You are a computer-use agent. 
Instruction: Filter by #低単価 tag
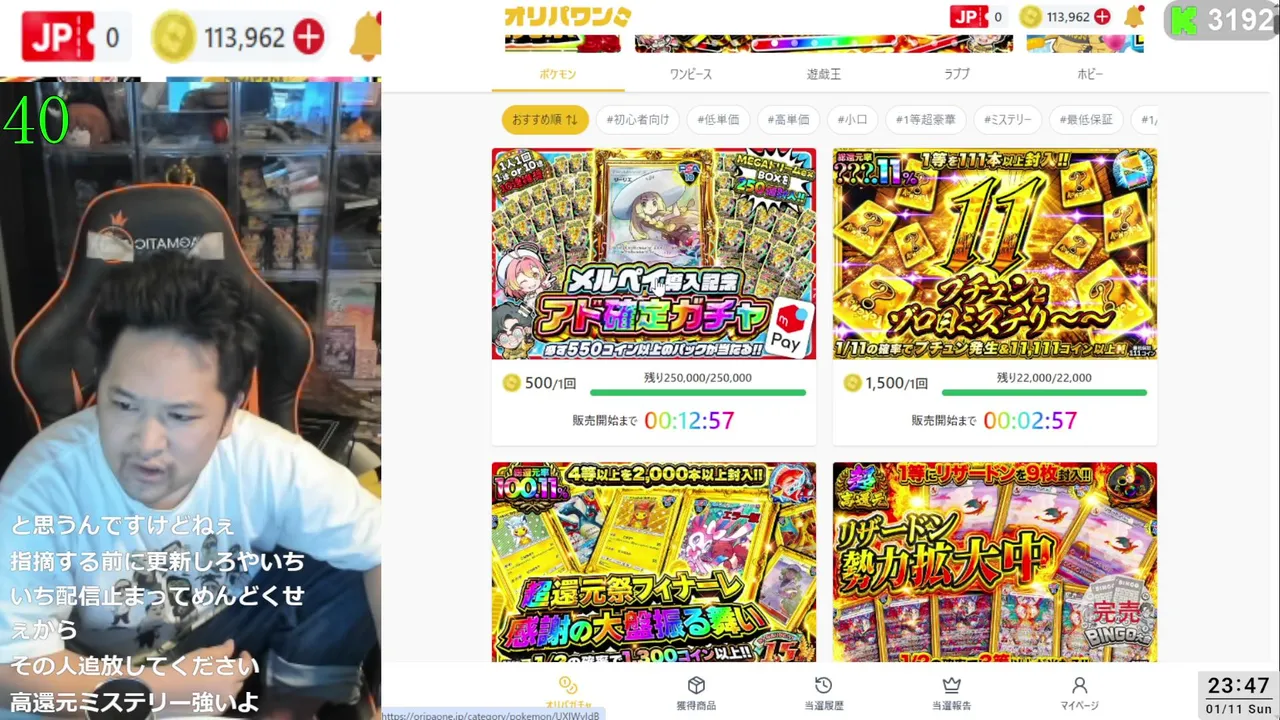pyautogui.click(x=718, y=120)
